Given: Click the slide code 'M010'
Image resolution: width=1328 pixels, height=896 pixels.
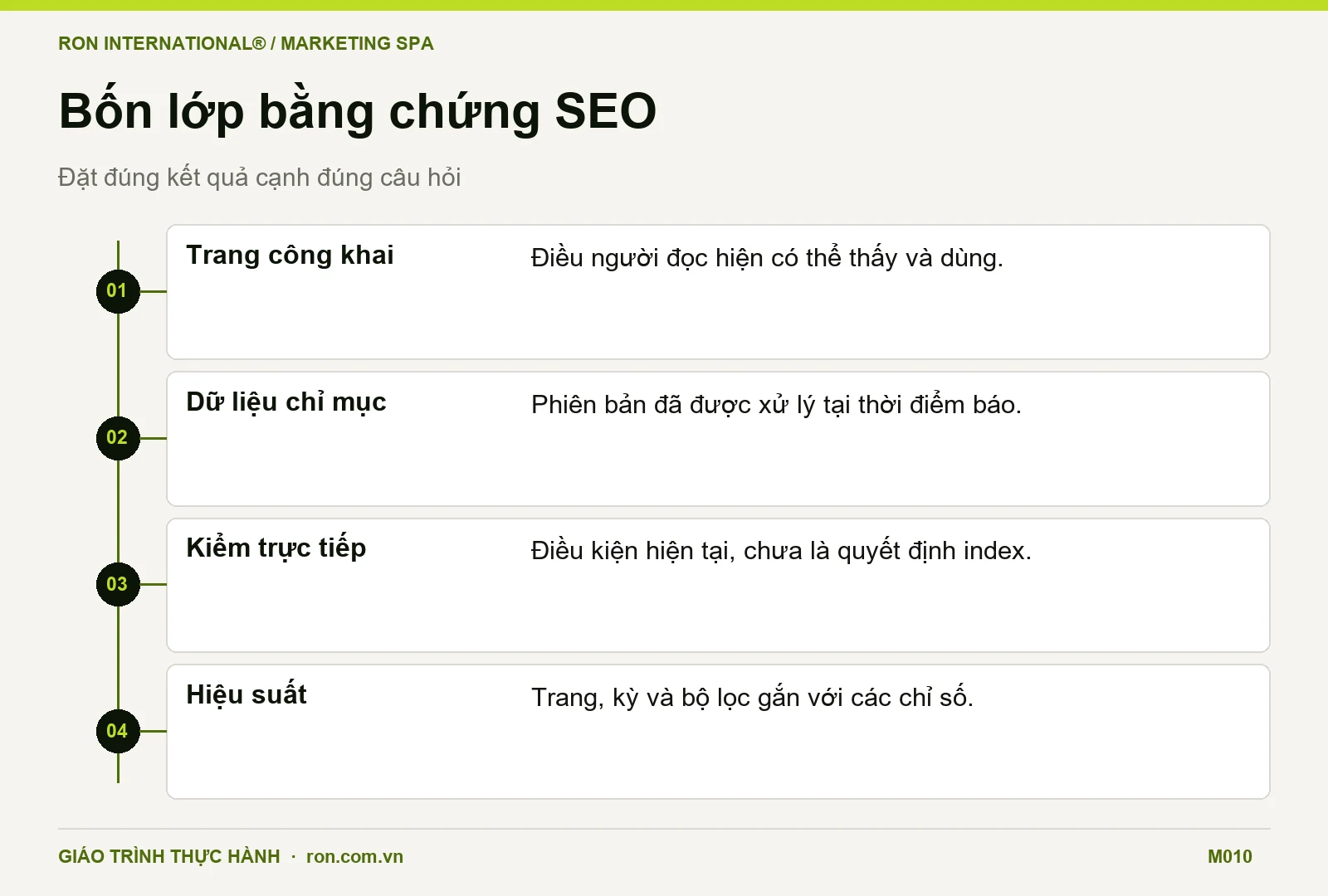Looking at the screenshot, I should [x=1230, y=857].
